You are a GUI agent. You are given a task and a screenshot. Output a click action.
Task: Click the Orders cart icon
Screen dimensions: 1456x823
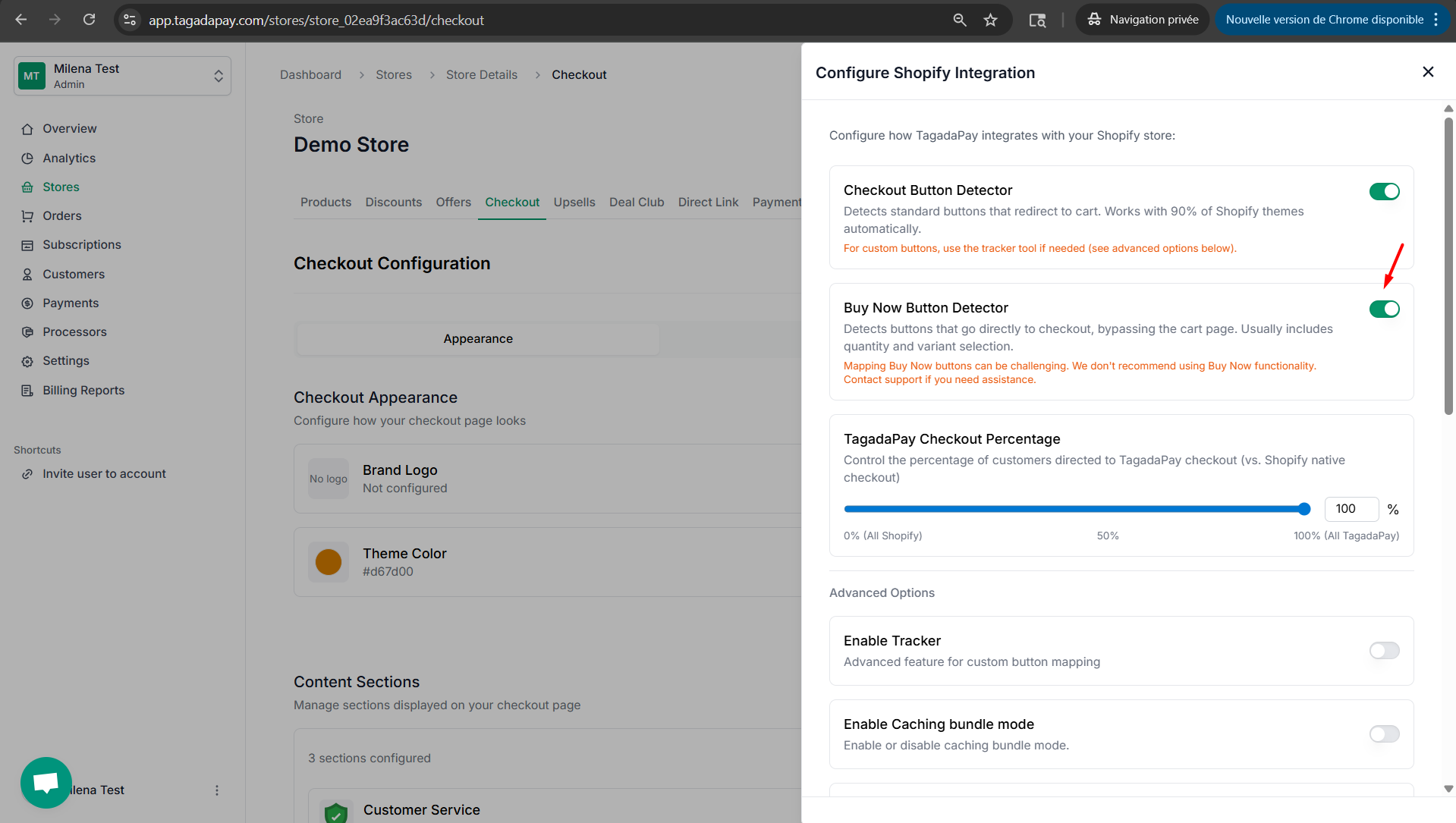tap(27, 216)
